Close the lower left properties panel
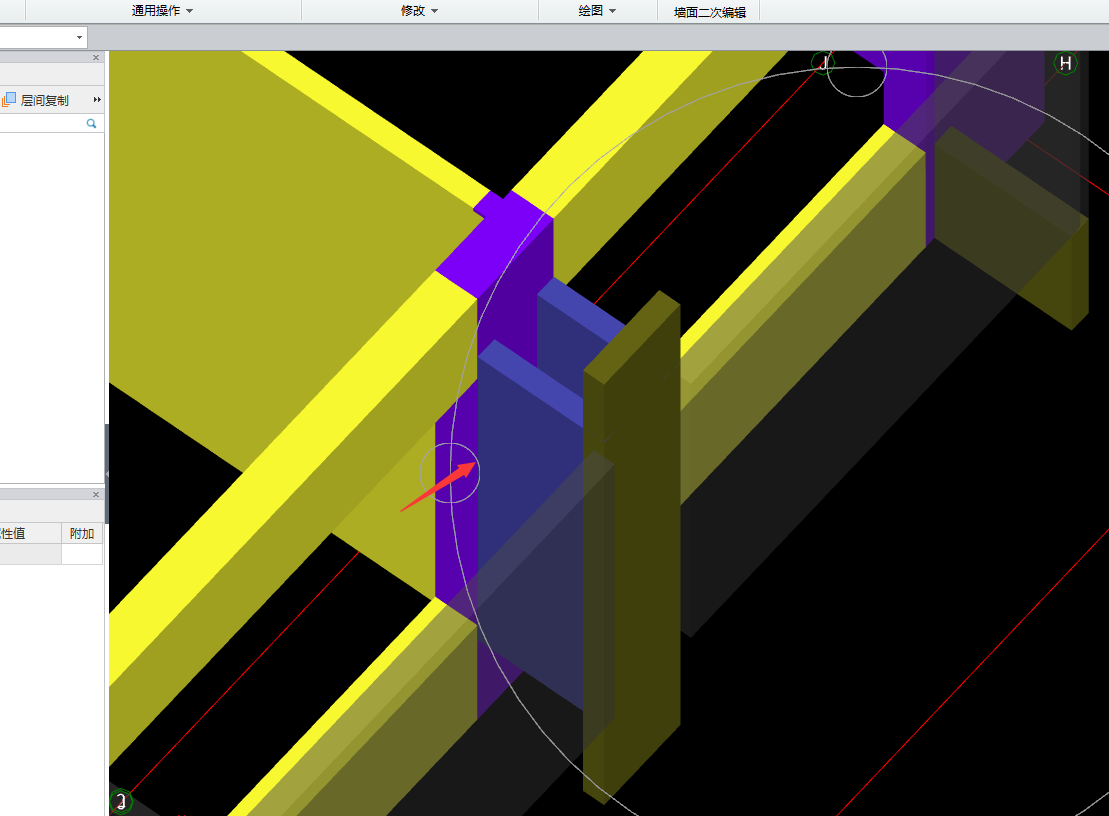The width and height of the screenshot is (1109, 816). click(x=96, y=495)
